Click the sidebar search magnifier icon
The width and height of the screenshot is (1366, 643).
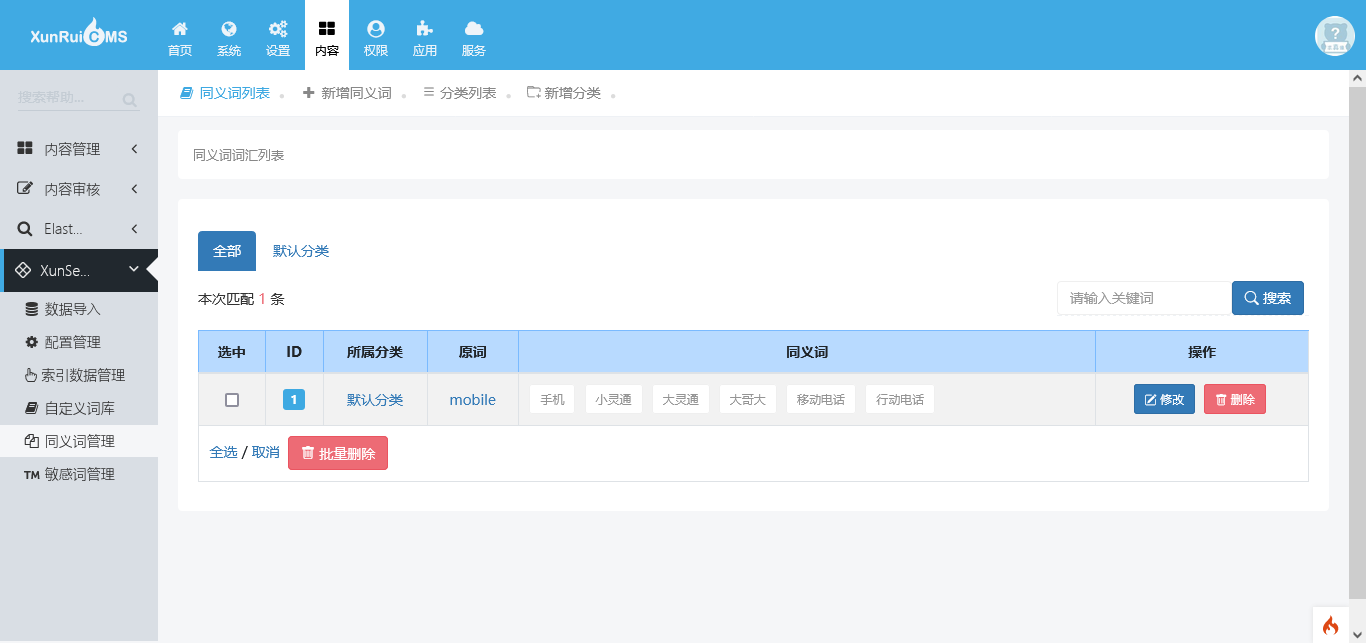[x=129, y=100]
